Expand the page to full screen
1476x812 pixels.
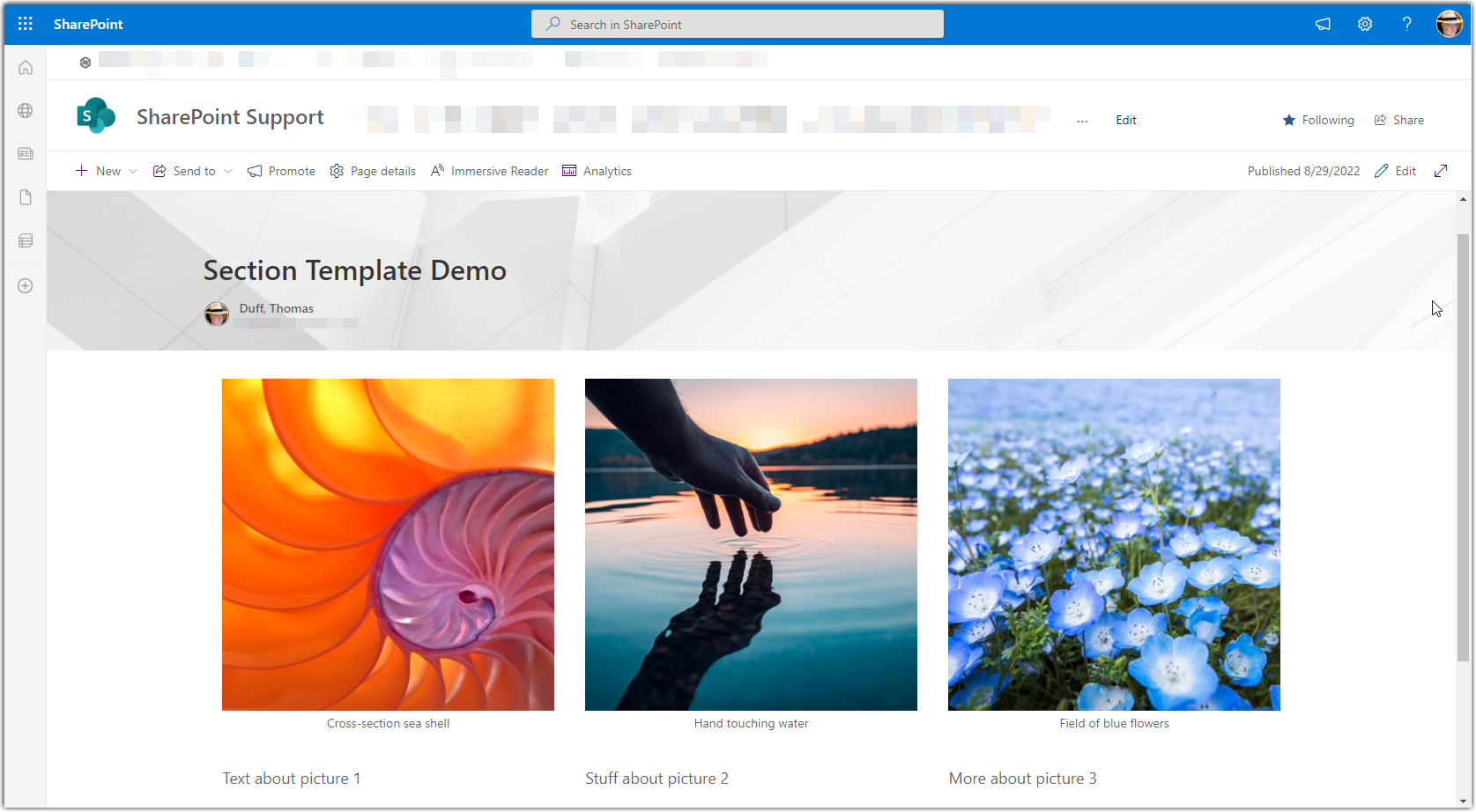pyautogui.click(x=1441, y=170)
